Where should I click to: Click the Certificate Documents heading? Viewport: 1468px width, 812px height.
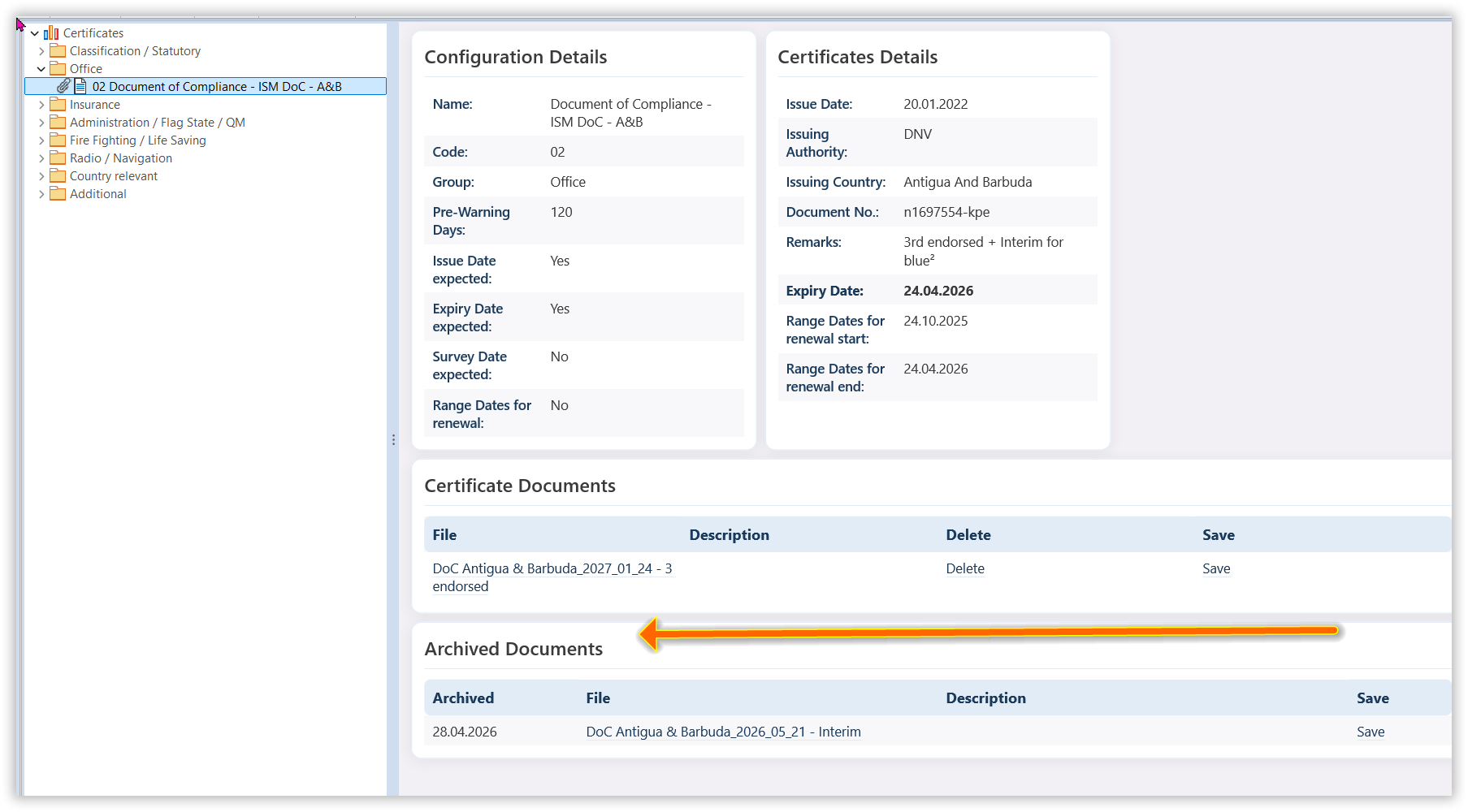click(x=520, y=486)
